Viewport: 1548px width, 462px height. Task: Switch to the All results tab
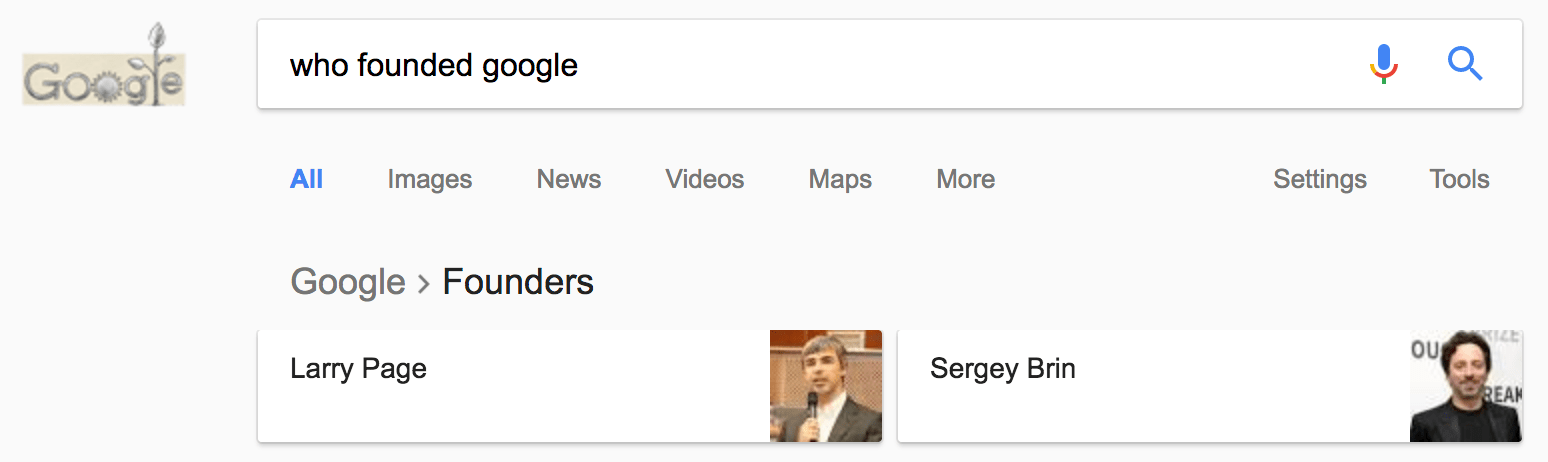click(306, 180)
